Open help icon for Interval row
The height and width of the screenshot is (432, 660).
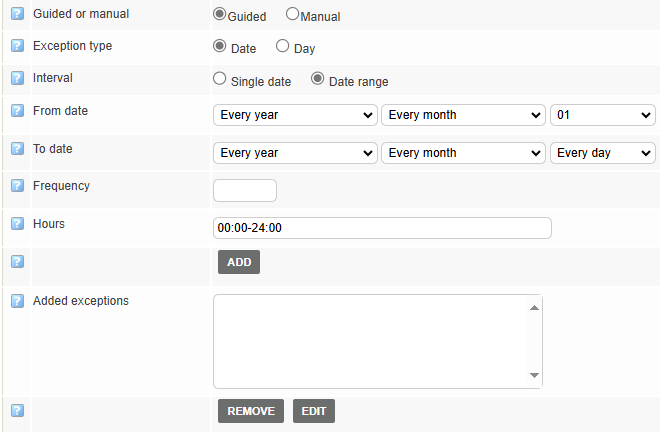(x=17, y=78)
